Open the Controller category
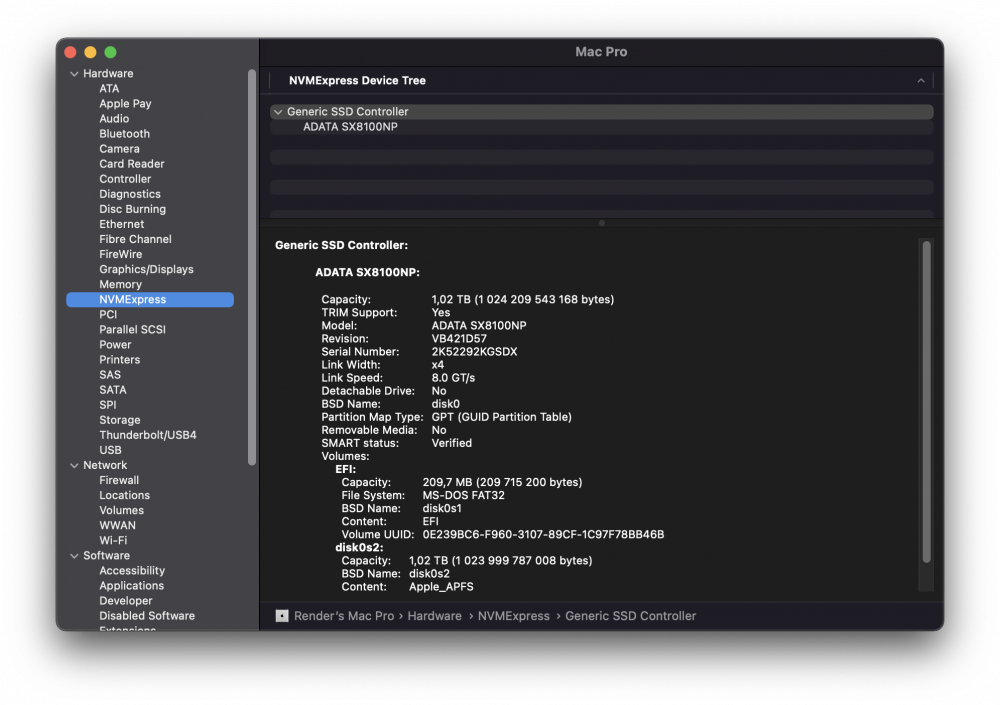 click(125, 179)
